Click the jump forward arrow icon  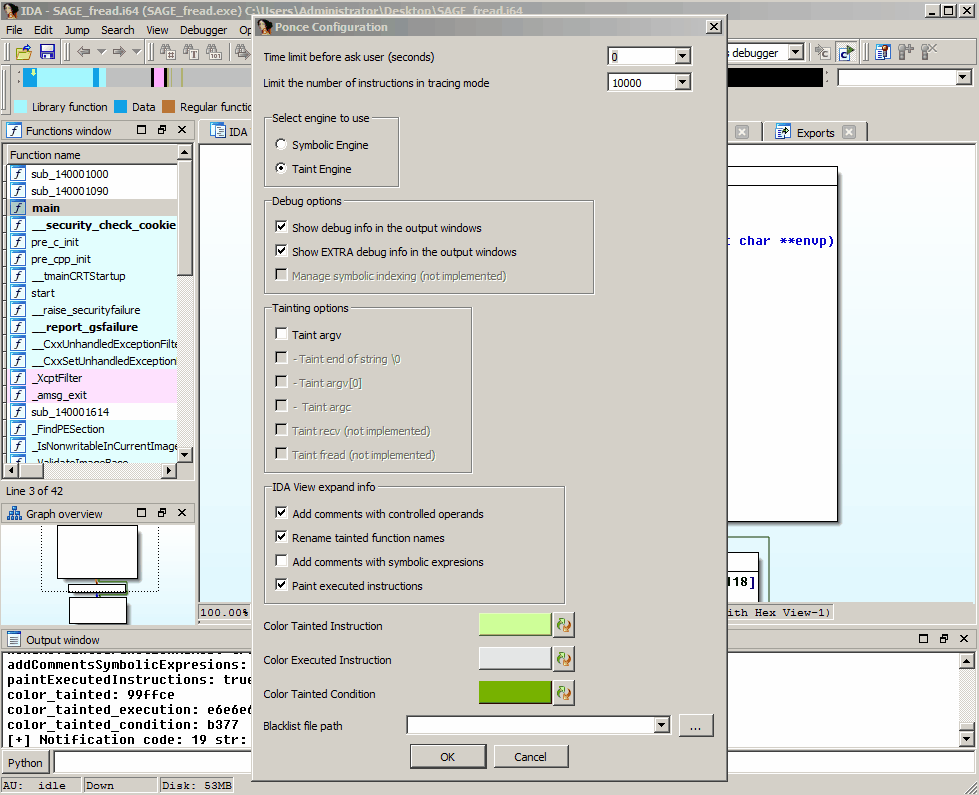[119, 52]
